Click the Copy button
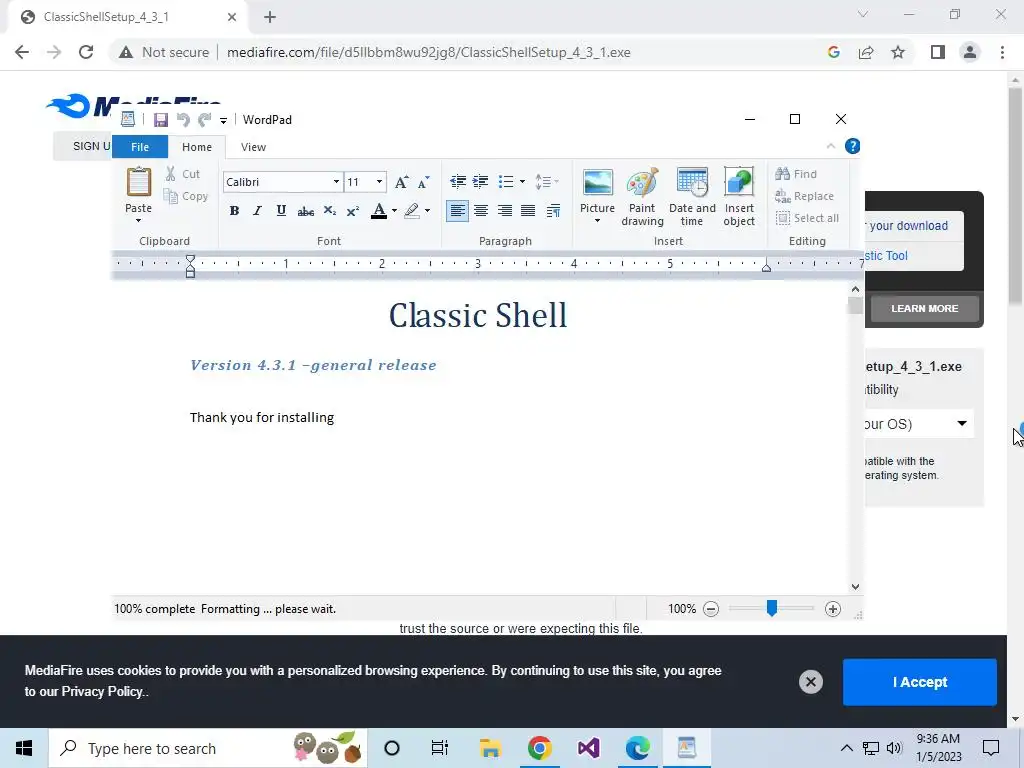 pos(185,196)
